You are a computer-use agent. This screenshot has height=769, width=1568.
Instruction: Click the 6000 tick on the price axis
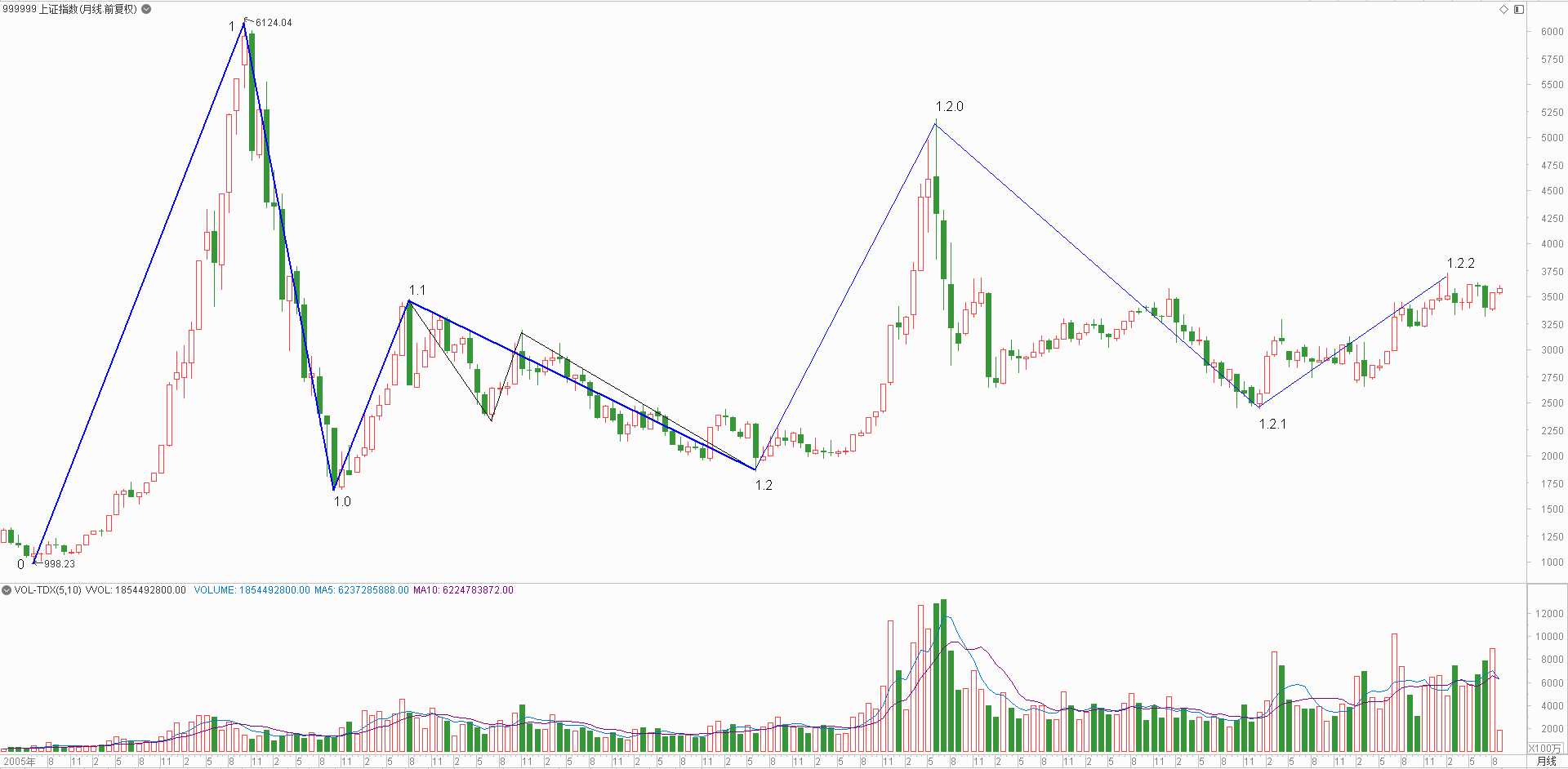[x=1552, y=32]
